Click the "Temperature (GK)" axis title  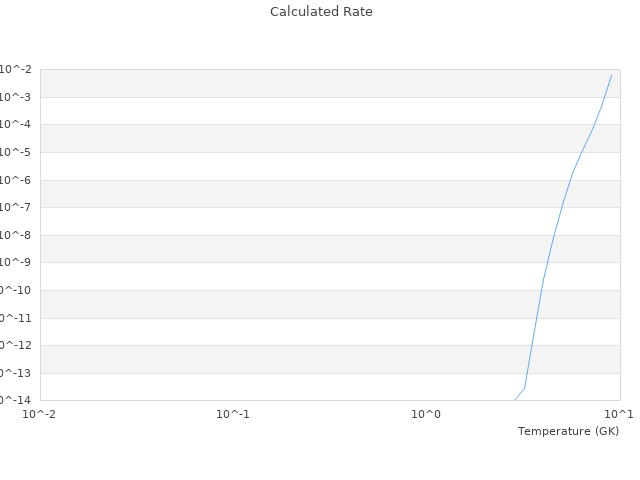(x=568, y=431)
